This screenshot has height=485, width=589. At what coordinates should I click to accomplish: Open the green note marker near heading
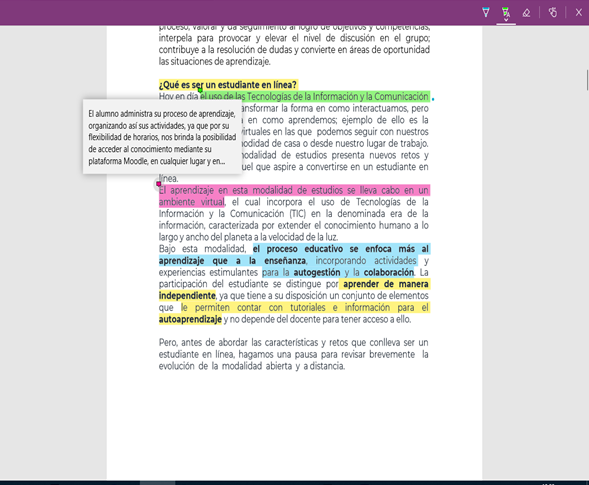point(200,90)
